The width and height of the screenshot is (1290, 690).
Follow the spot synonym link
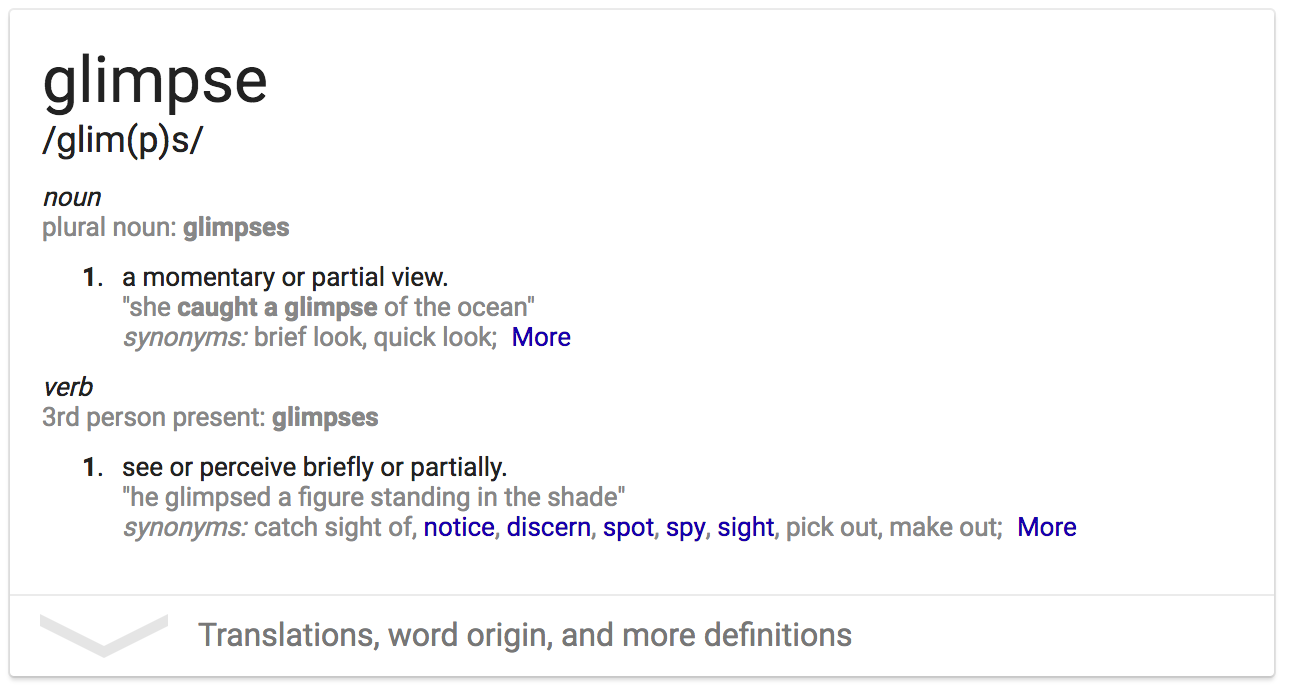tap(628, 527)
